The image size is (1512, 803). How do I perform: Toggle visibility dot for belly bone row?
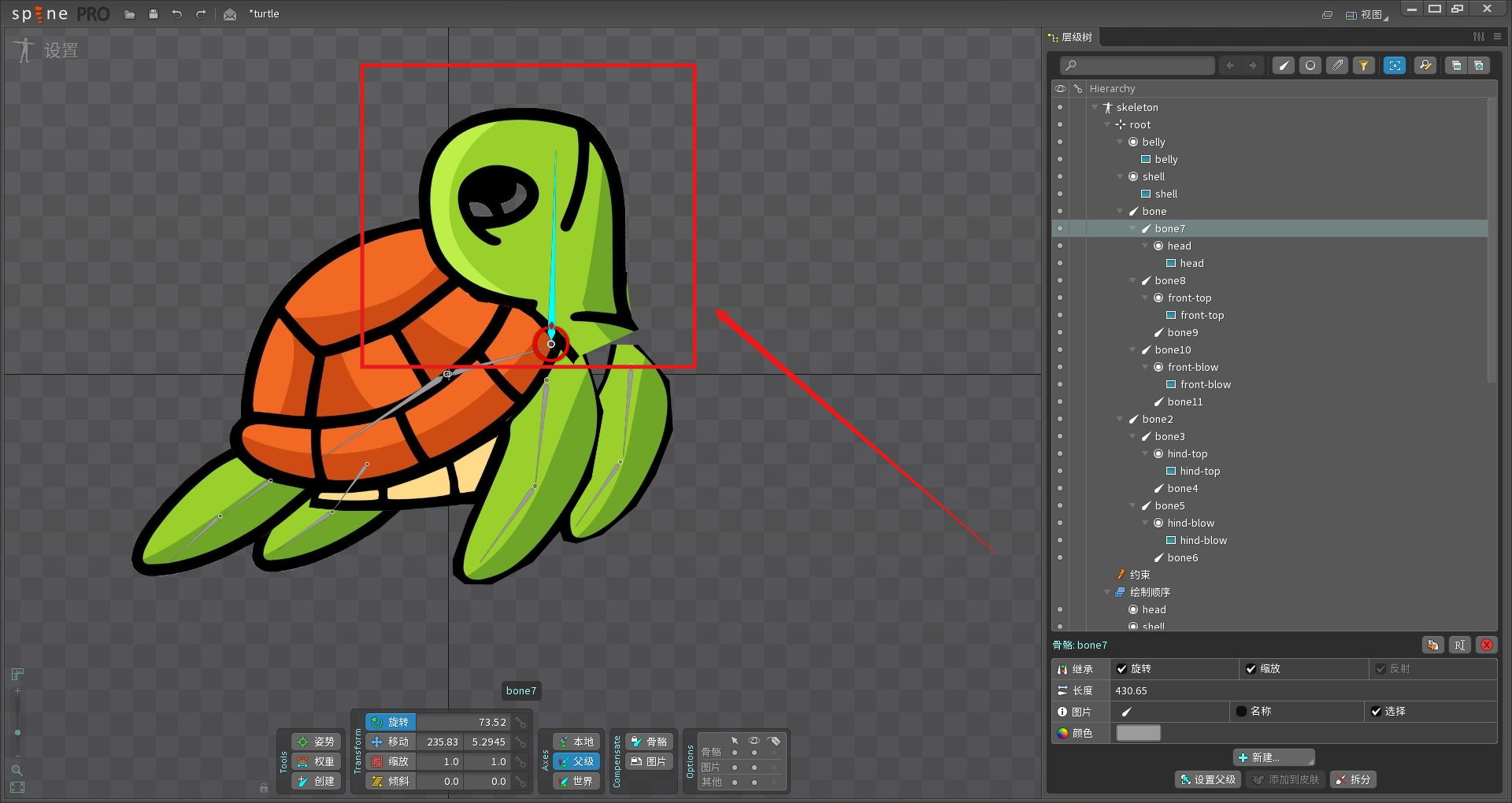click(1060, 142)
